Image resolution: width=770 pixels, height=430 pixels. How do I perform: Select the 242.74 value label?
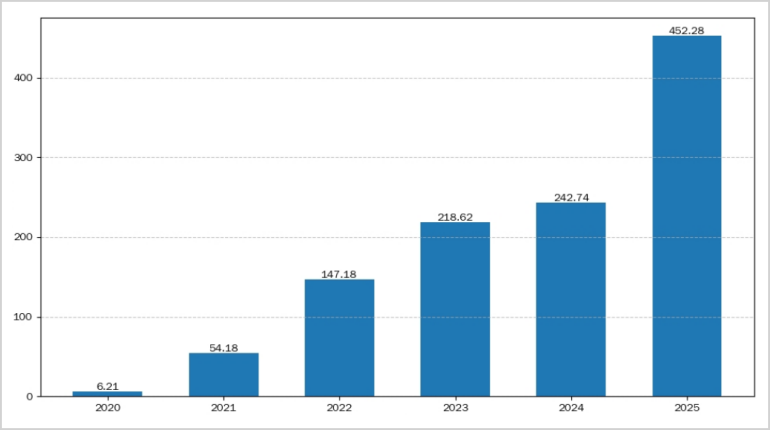point(570,198)
